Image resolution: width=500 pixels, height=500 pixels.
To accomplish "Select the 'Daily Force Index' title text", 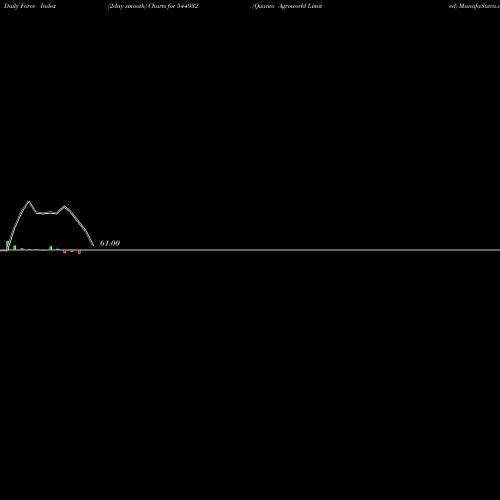I will [30, 6].
